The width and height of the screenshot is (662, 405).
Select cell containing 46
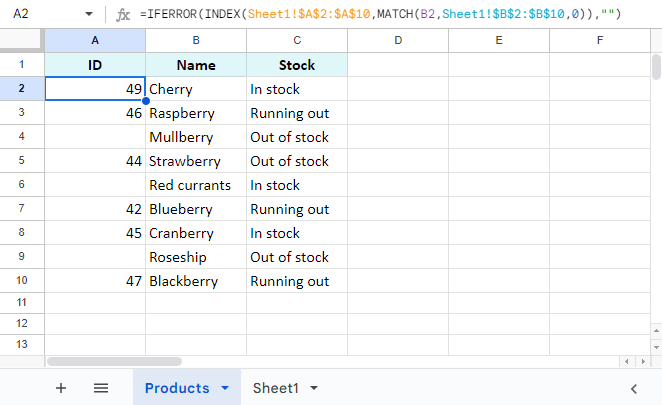click(x=95, y=113)
